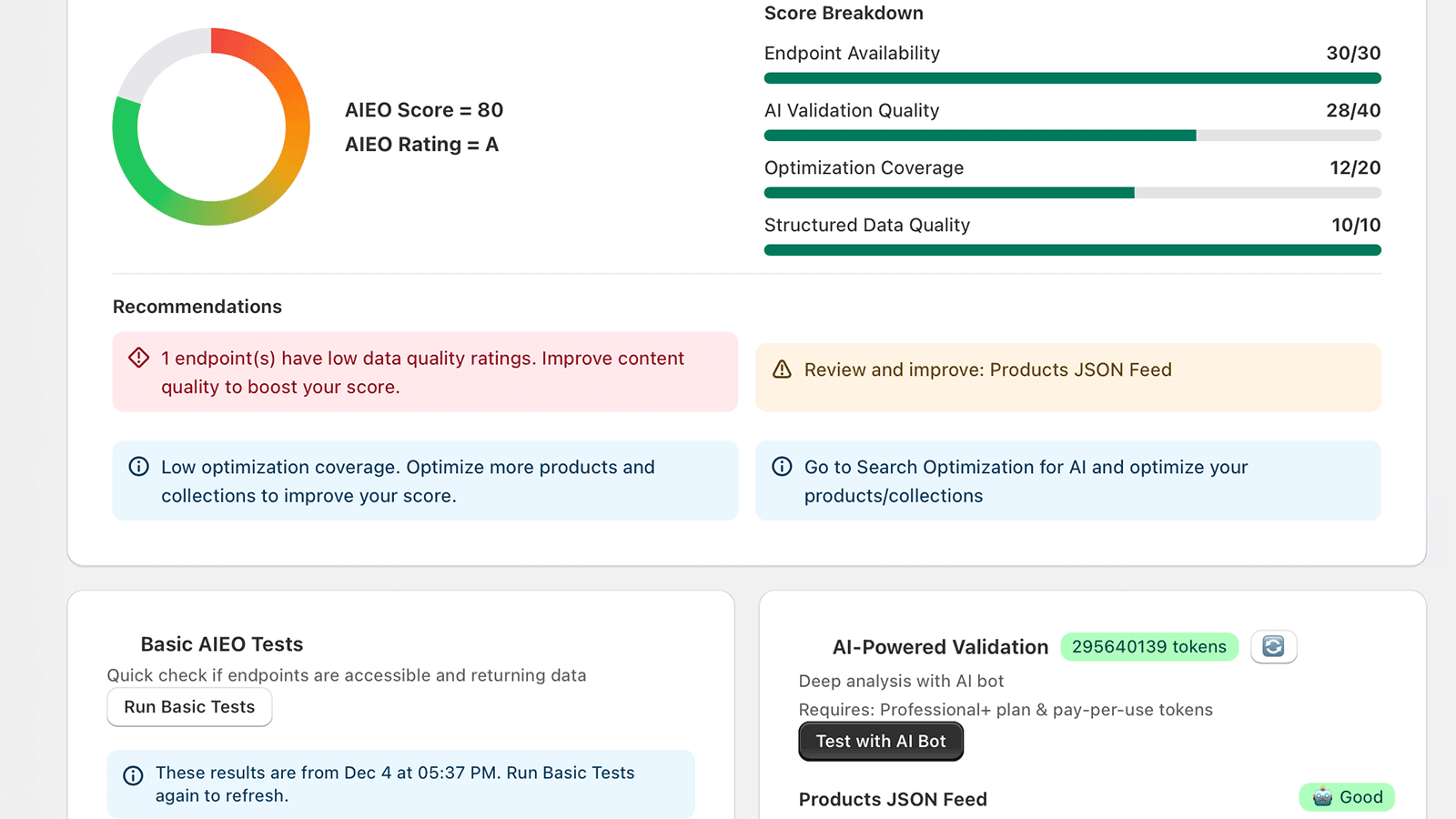Click the info icon on low optimization coverage message
Image resolution: width=1456 pixels, height=819 pixels.
coord(138,466)
